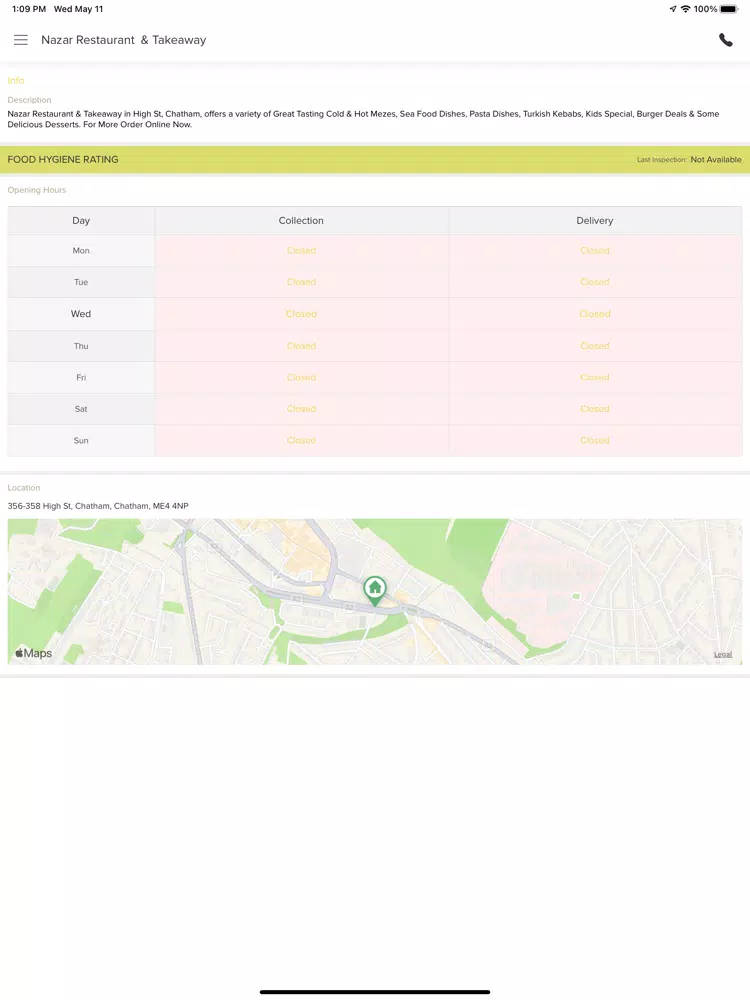This screenshot has height=1000, width=750.
Task: Tap the Opening Hours label
Action: click(x=37, y=190)
